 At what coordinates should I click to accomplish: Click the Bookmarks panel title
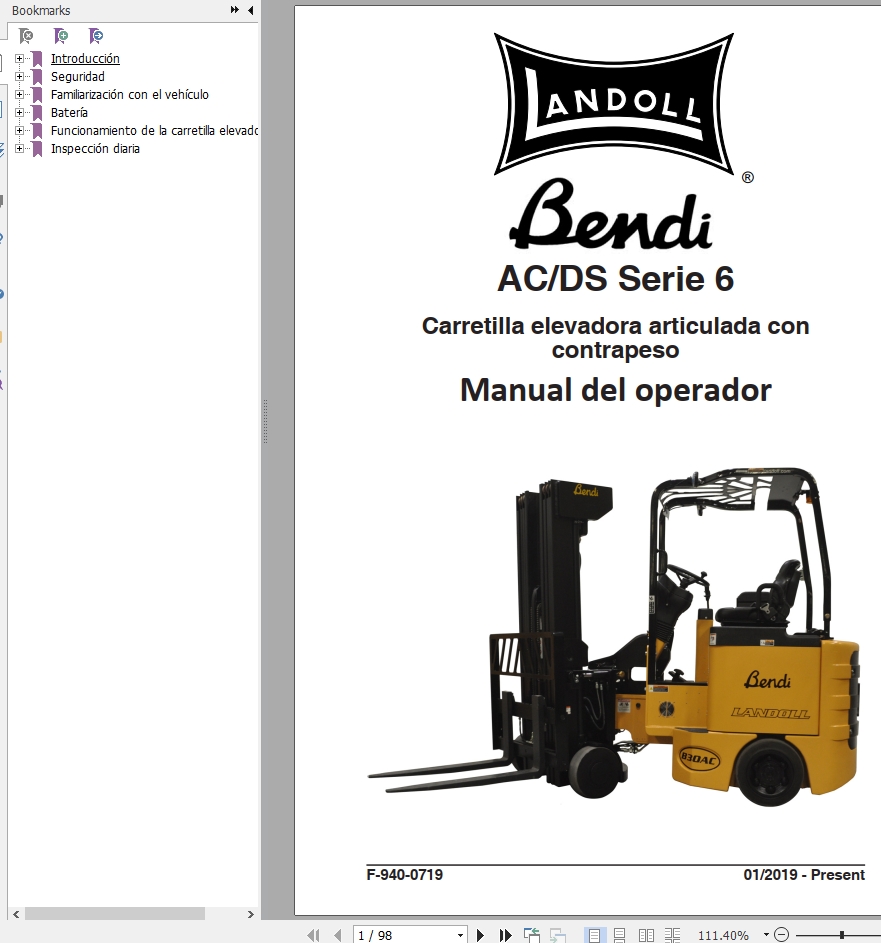pyautogui.click(x=41, y=10)
